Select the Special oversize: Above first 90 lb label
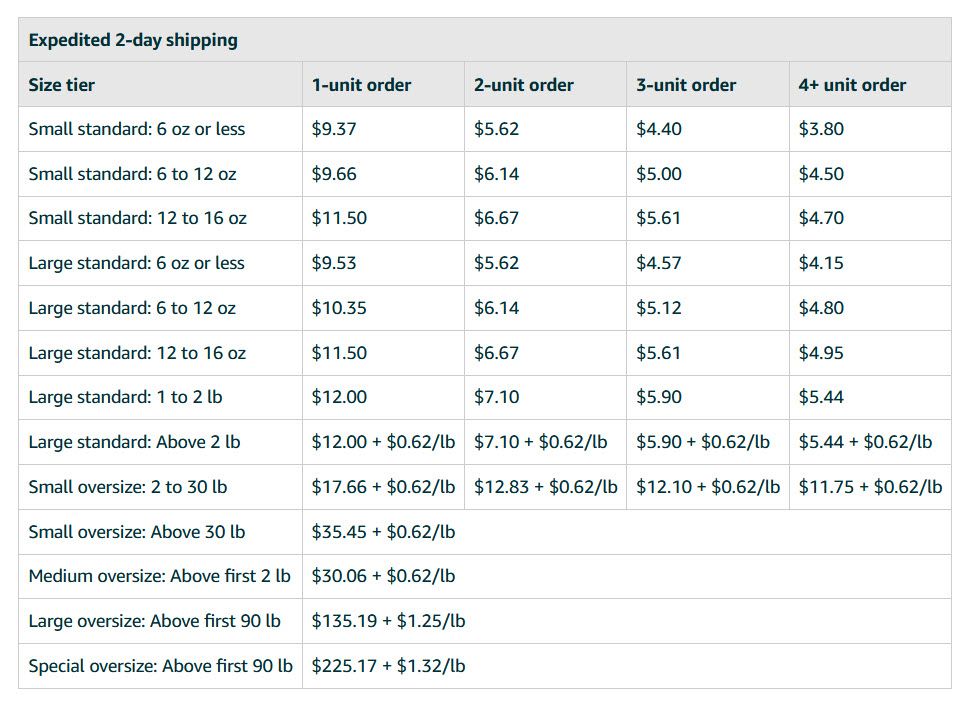This screenshot has height=701, width=968. [x=161, y=666]
